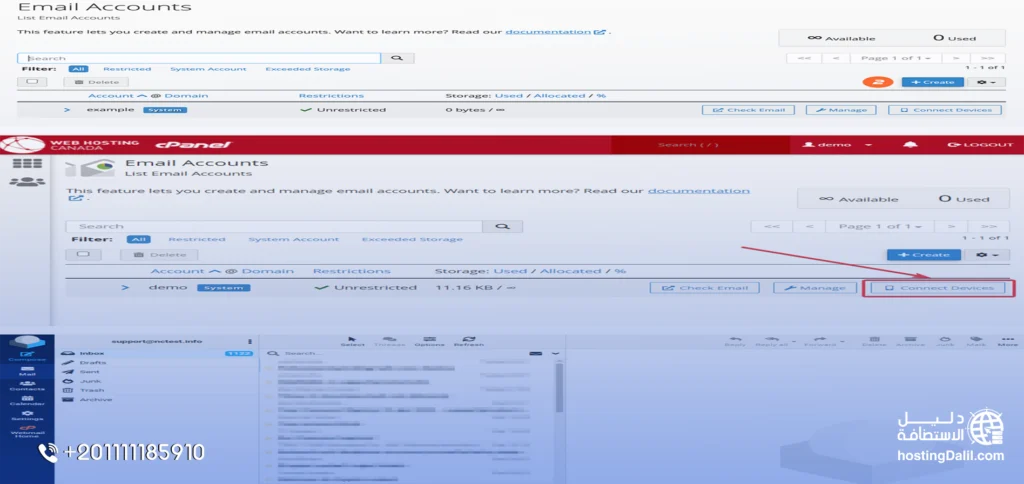Click the cPanel header Search (/) field

coord(700,144)
